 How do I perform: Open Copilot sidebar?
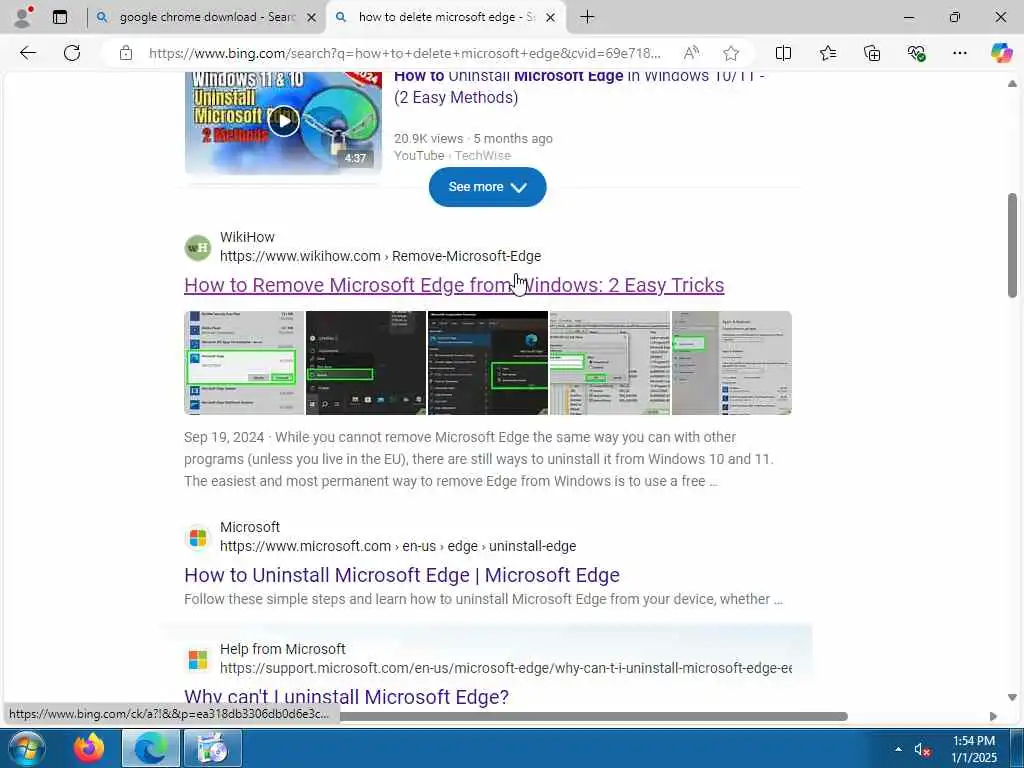(1001, 53)
